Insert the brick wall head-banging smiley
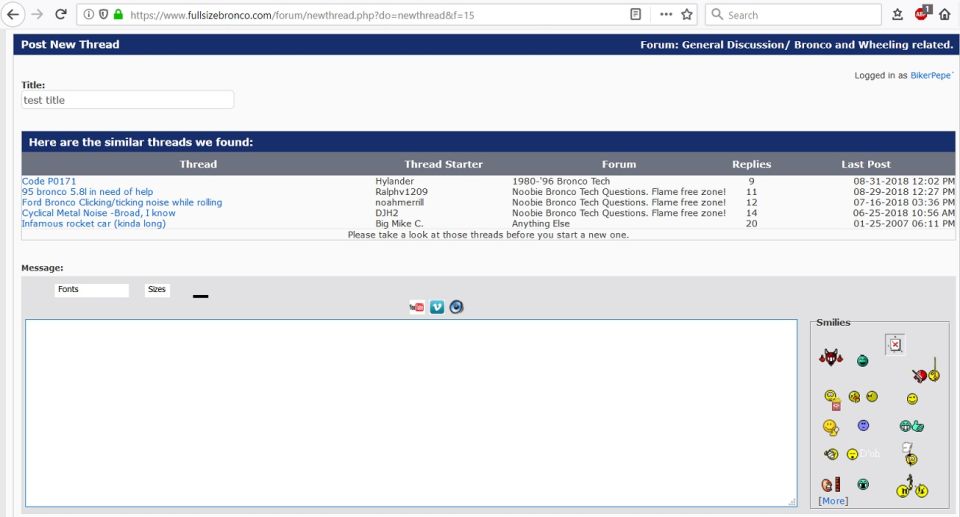This screenshot has height=517, width=960. point(831,485)
